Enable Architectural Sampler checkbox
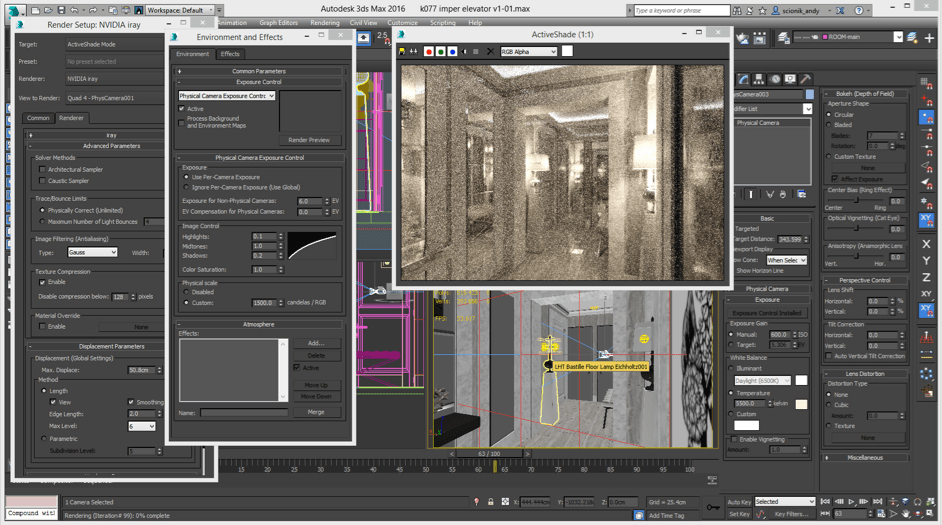Image resolution: width=942 pixels, height=525 pixels. point(42,169)
